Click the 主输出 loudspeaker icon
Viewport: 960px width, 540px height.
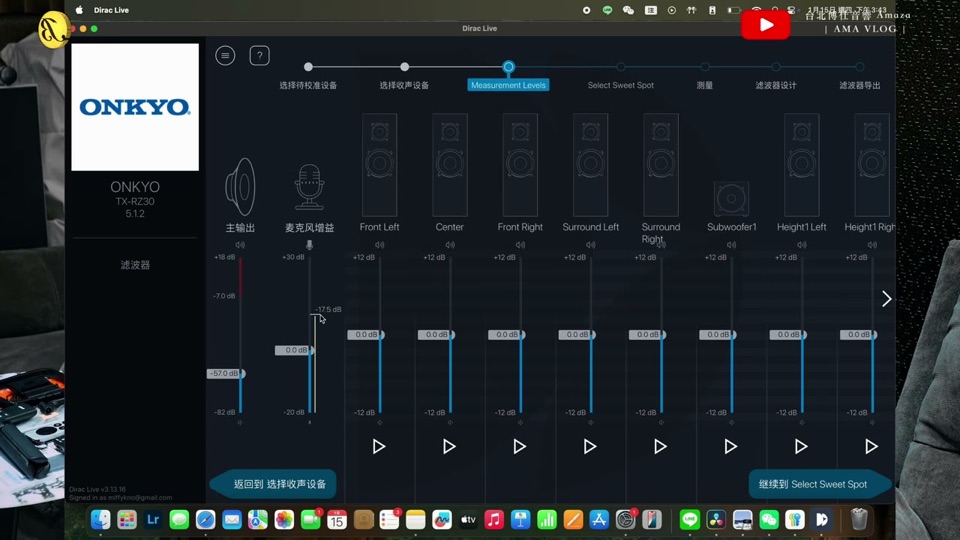[x=240, y=187]
